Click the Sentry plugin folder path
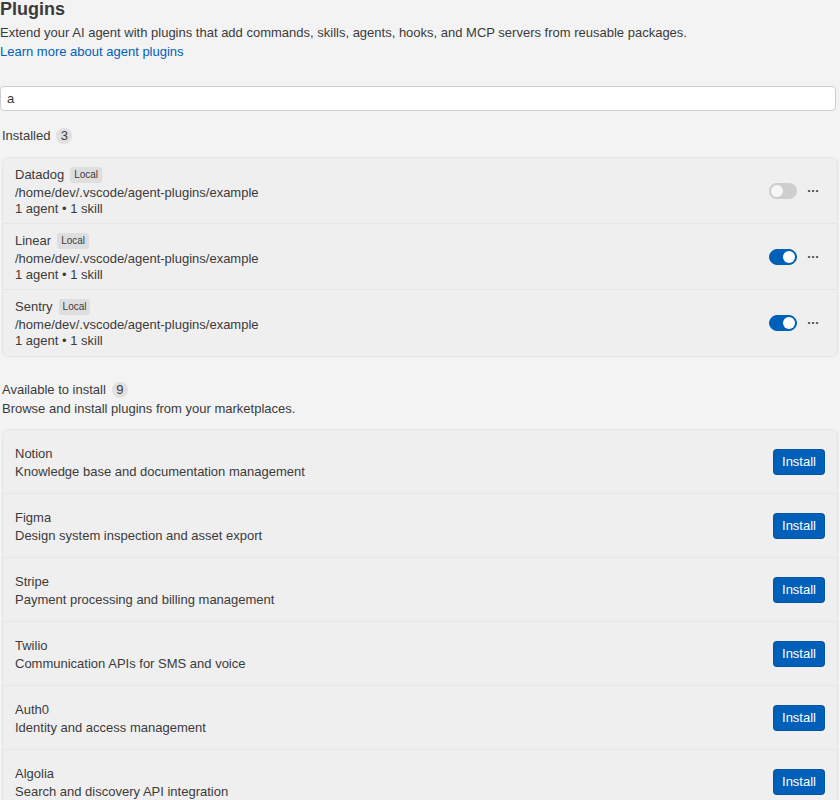This screenshot has height=800, width=840. [x=137, y=325]
